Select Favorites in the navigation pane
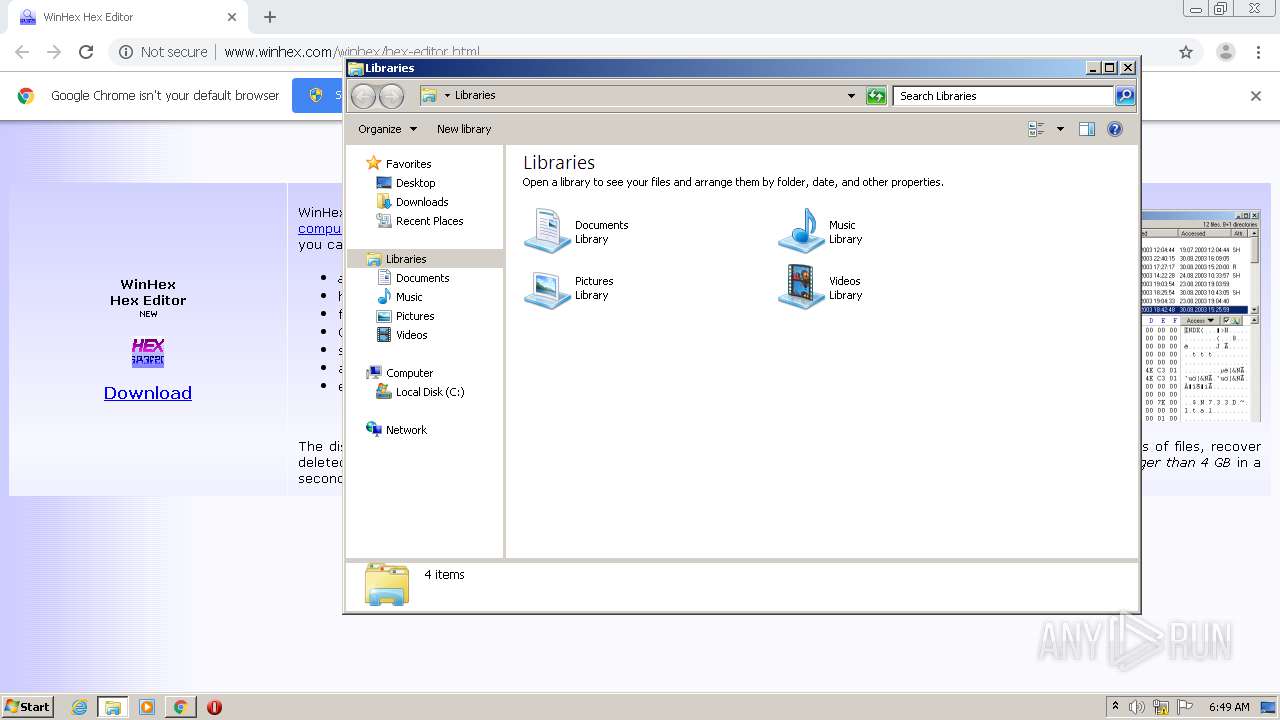Viewport: 1280px width, 720px height. click(x=408, y=164)
